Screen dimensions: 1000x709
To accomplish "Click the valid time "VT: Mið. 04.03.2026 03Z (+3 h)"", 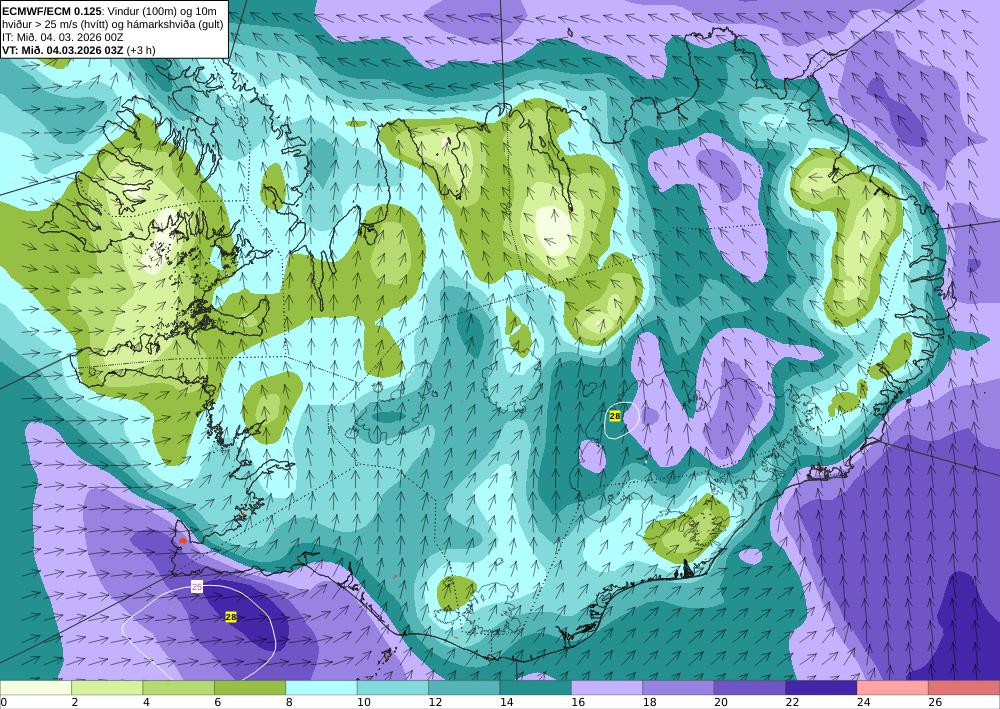I will click(x=78, y=50).
